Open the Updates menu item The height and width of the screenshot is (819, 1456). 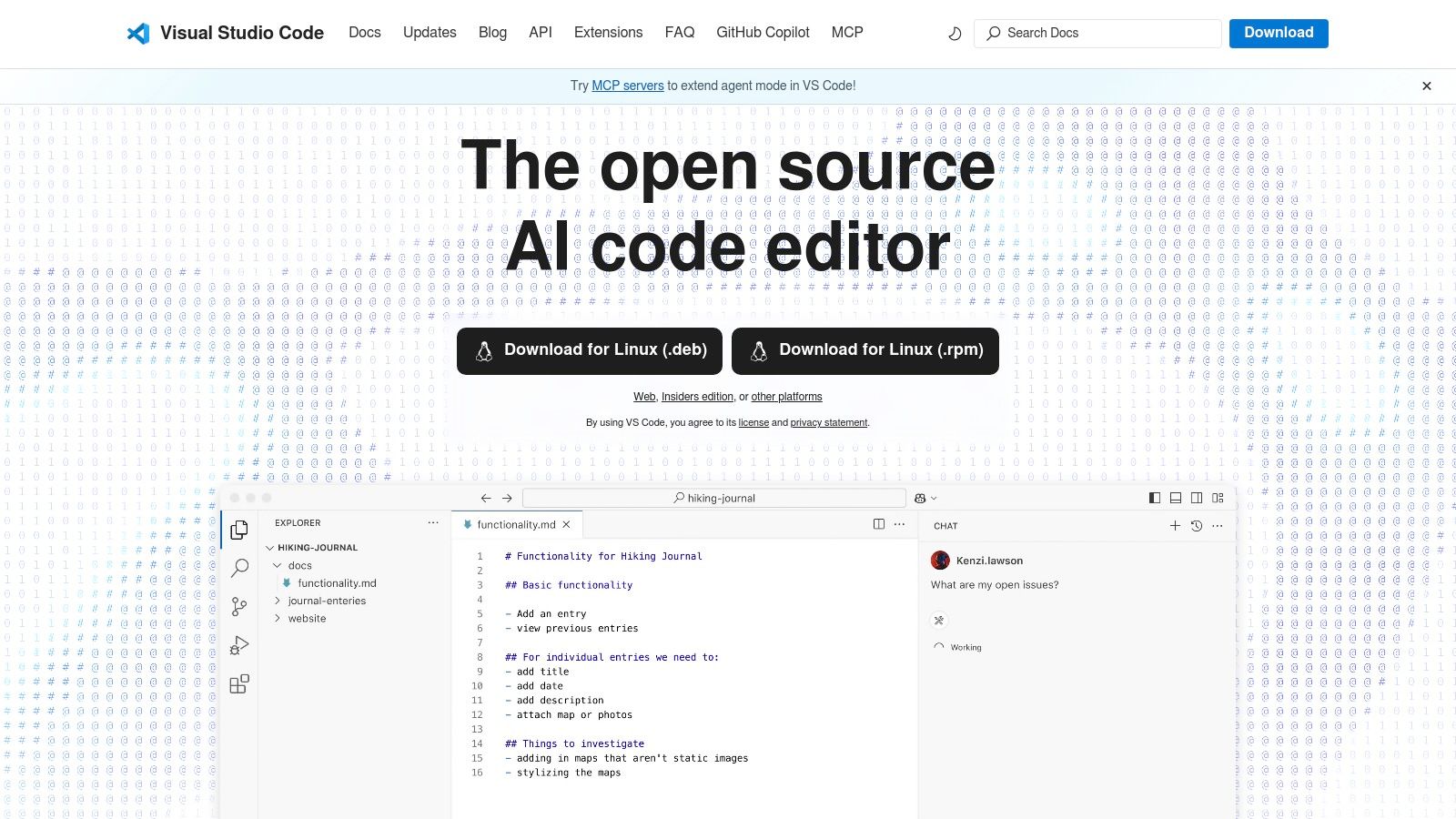tap(430, 33)
